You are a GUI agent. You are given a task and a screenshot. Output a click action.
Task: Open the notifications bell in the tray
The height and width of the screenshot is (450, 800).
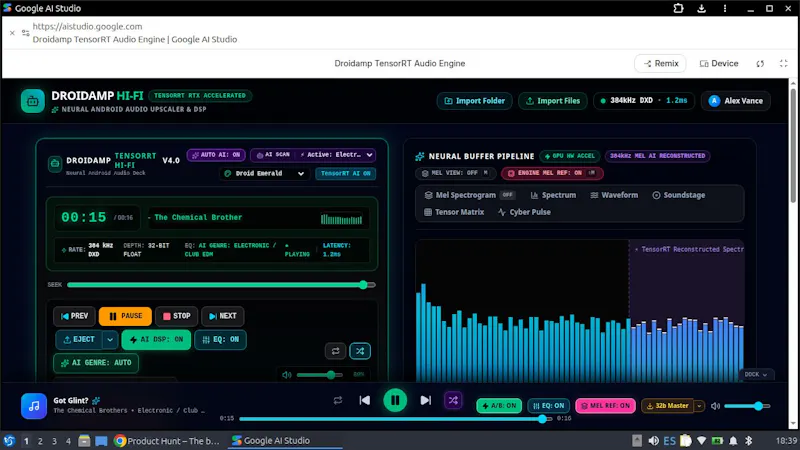coord(733,441)
